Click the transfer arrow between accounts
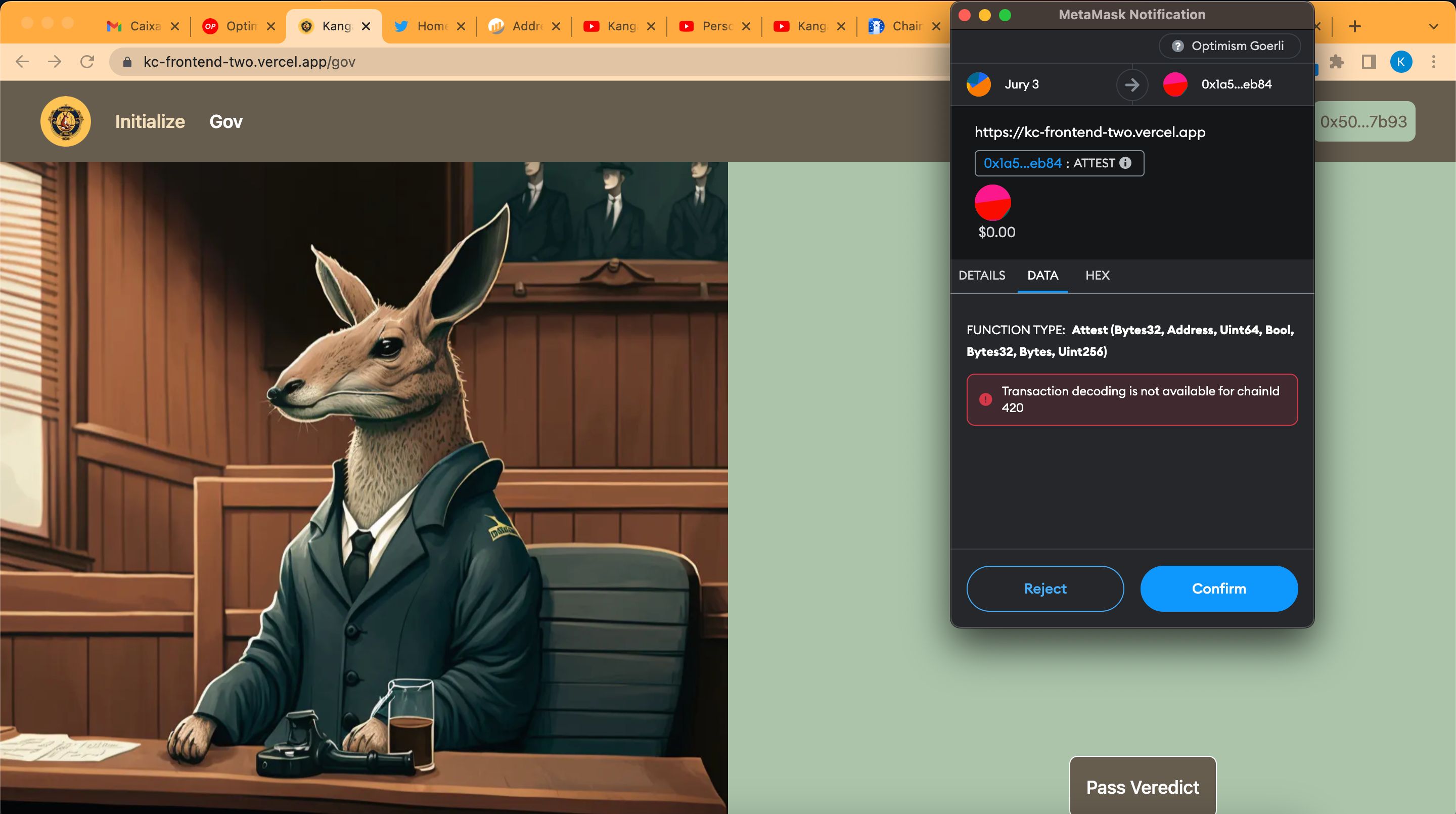 coord(1132,85)
